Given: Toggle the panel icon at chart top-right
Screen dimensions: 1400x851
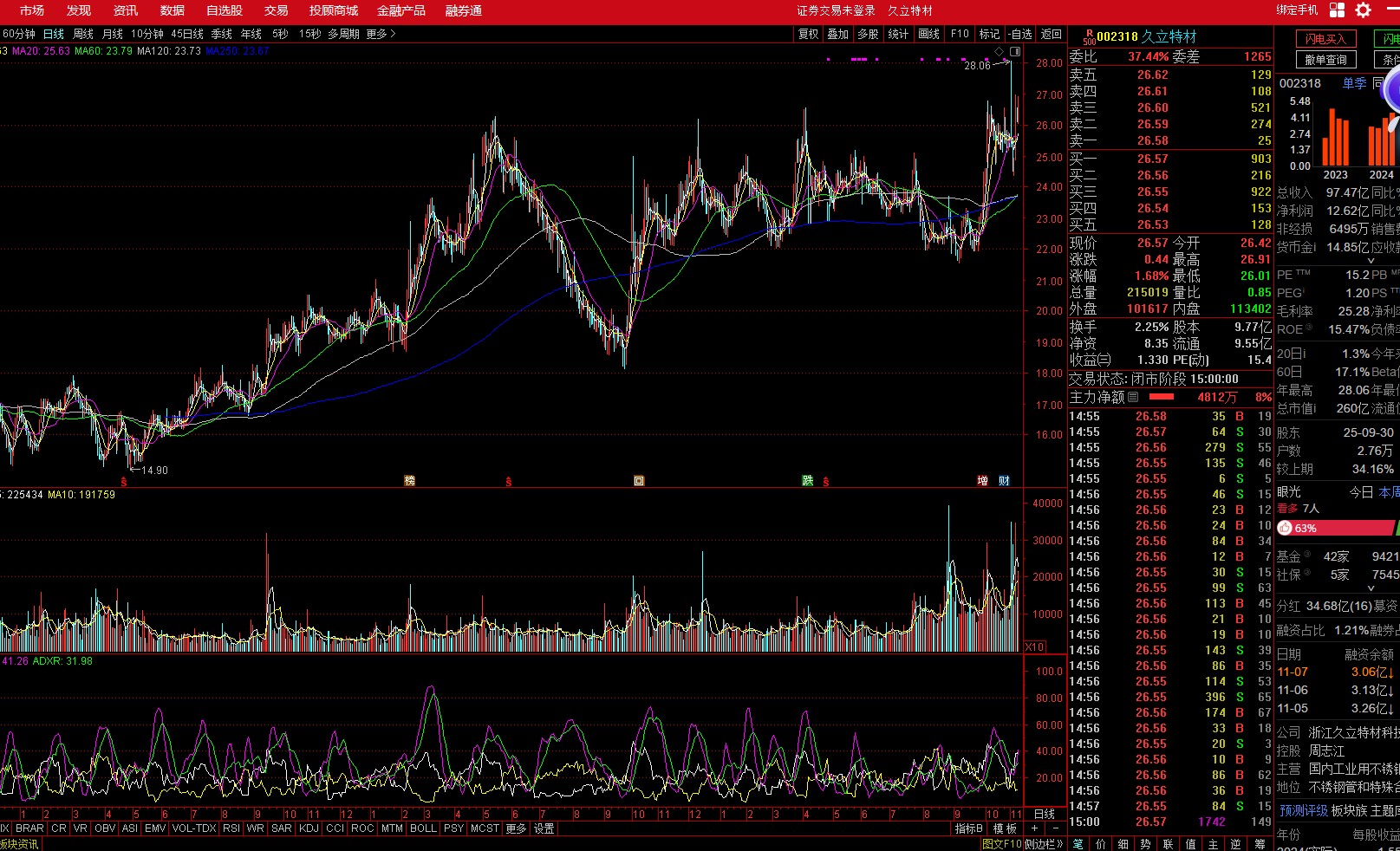Looking at the screenshot, I should pos(1015,52).
